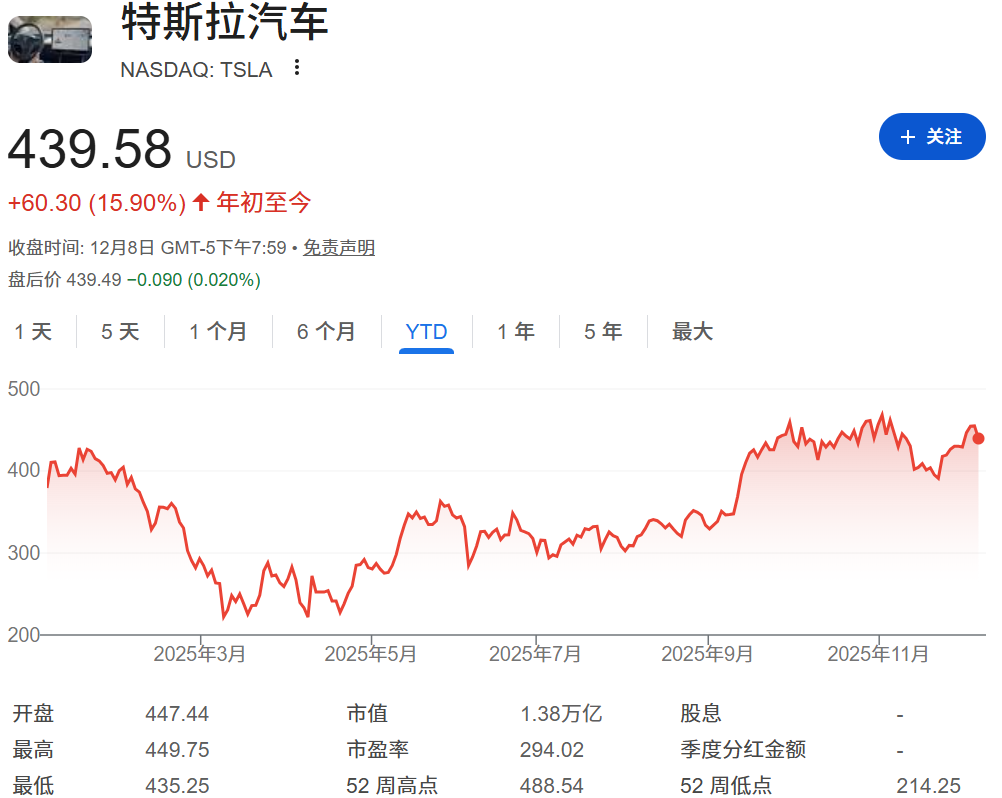
Task: Click the 关注 follow button
Action: pyautogui.click(x=931, y=137)
